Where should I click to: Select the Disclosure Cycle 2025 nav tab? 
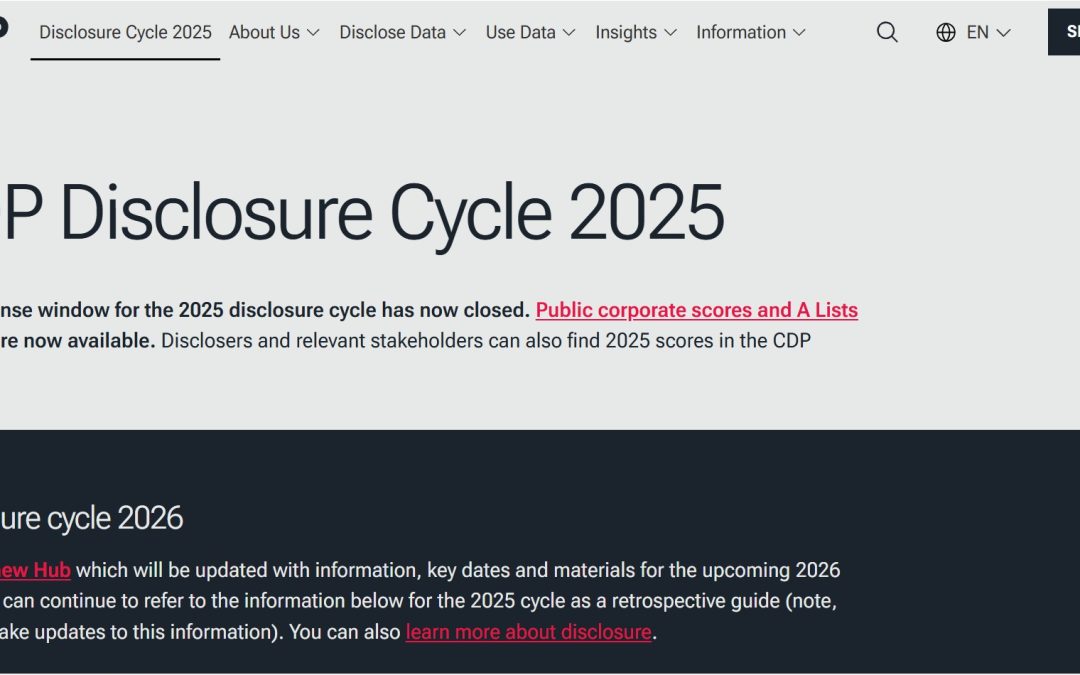(125, 32)
